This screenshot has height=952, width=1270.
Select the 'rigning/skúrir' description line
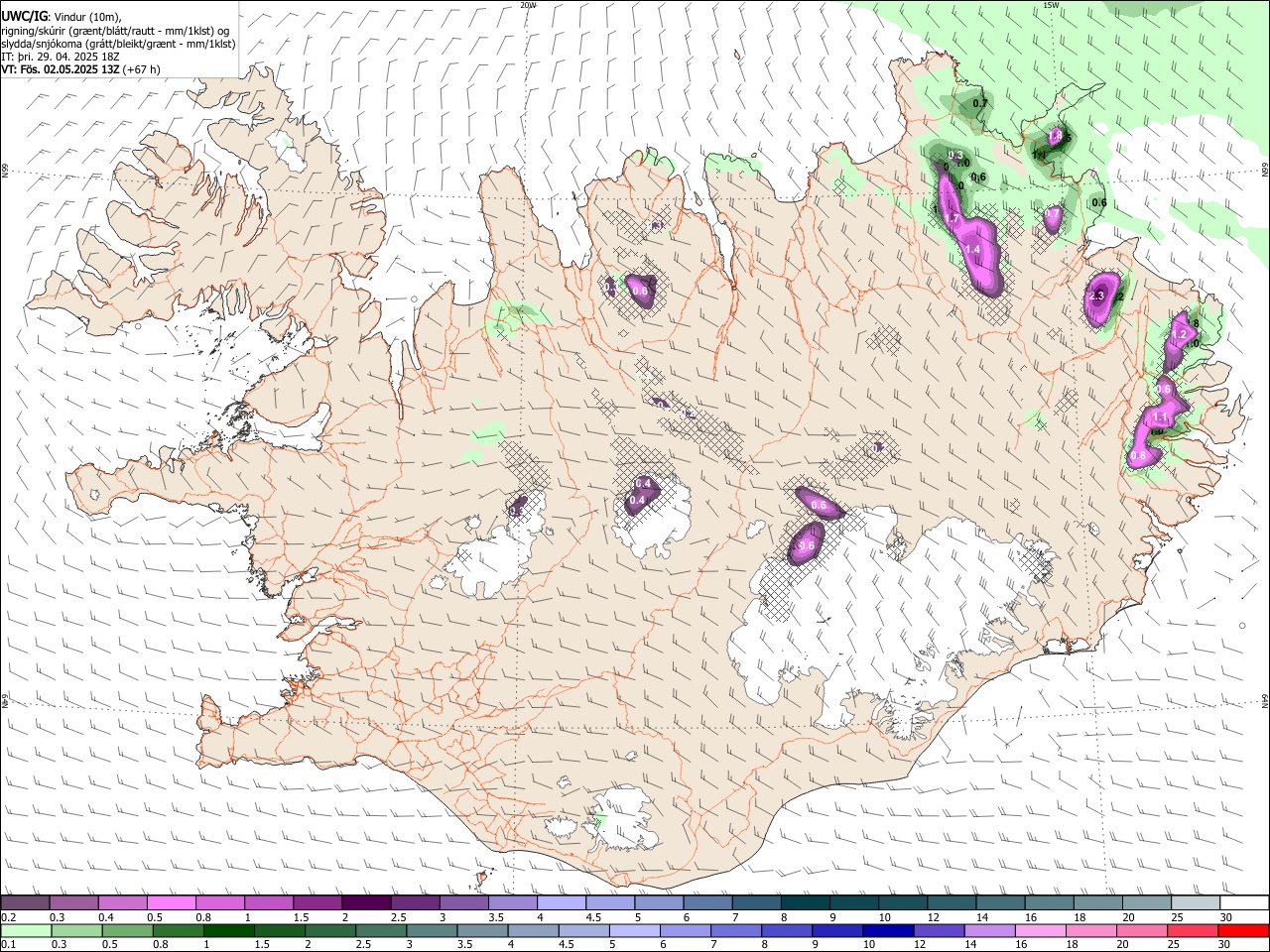point(116,31)
